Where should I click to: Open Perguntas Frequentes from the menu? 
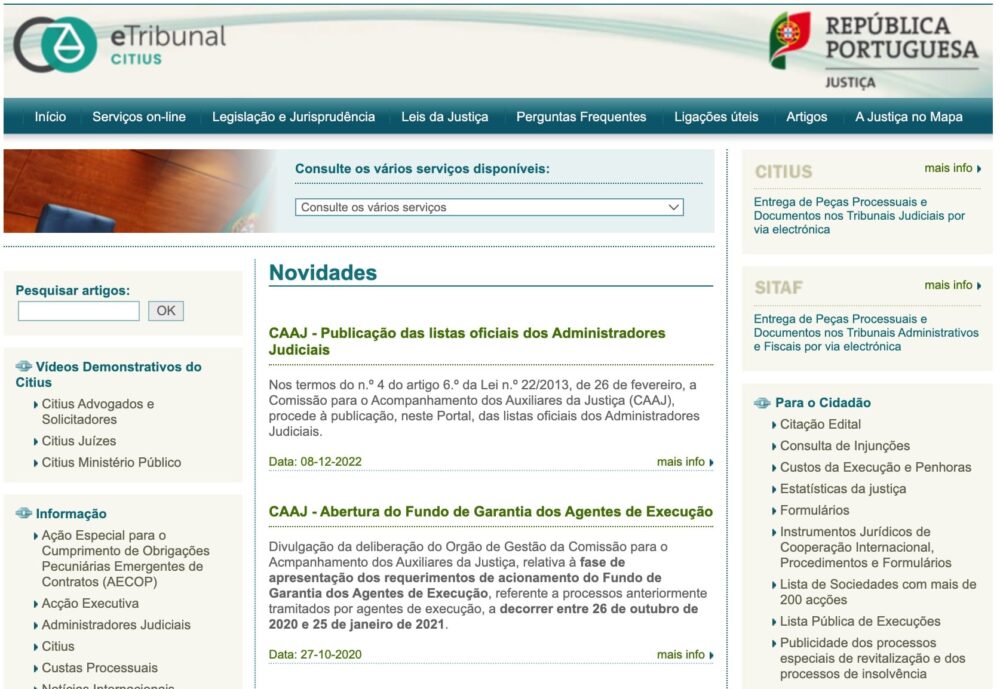pos(580,117)
